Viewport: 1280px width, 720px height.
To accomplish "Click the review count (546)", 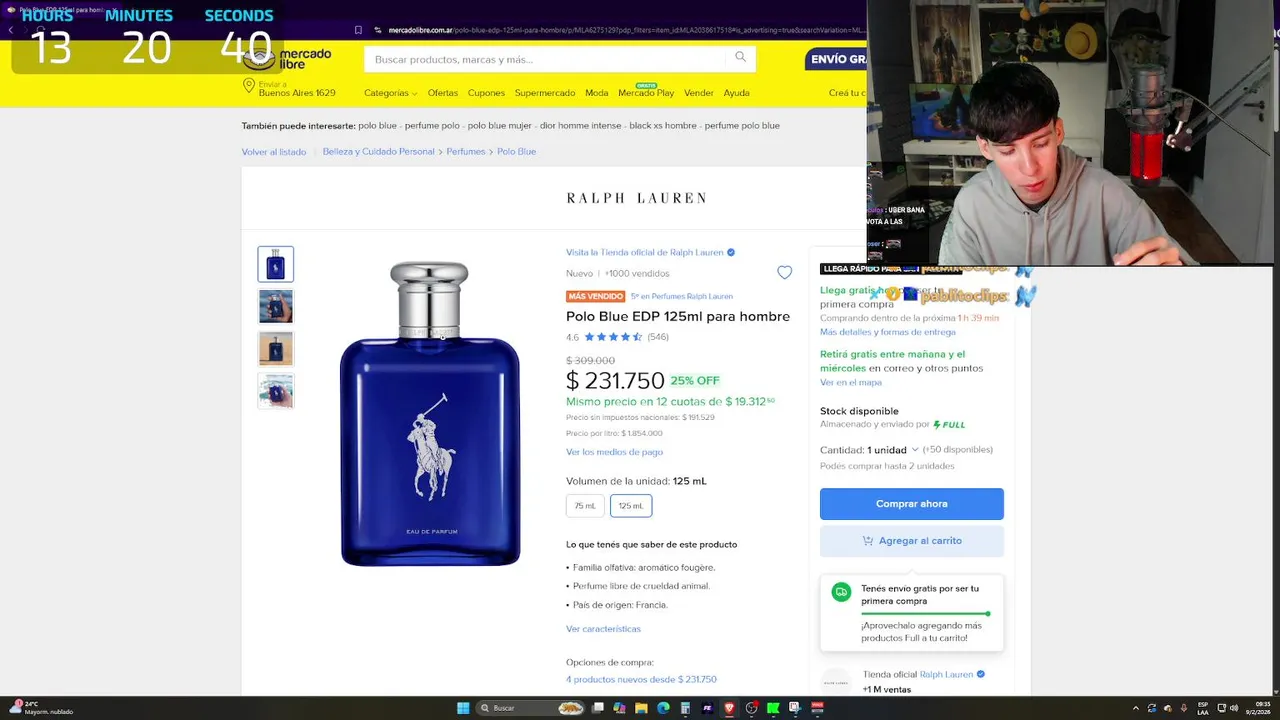I will coord(658,337).
